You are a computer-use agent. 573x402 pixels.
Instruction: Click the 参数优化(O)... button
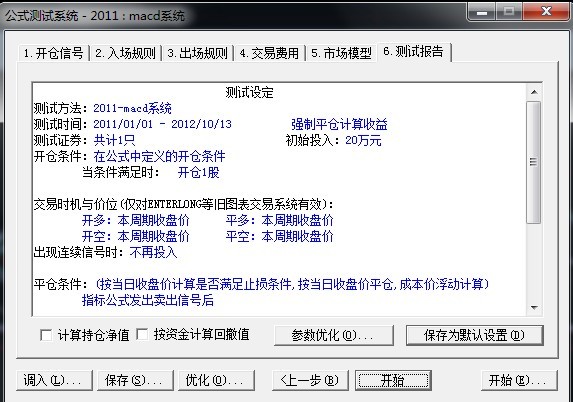[x=334, y=335]
